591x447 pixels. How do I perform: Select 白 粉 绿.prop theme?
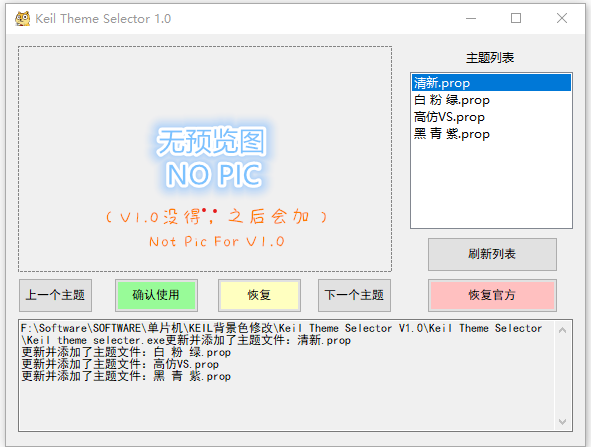(491, 100)
